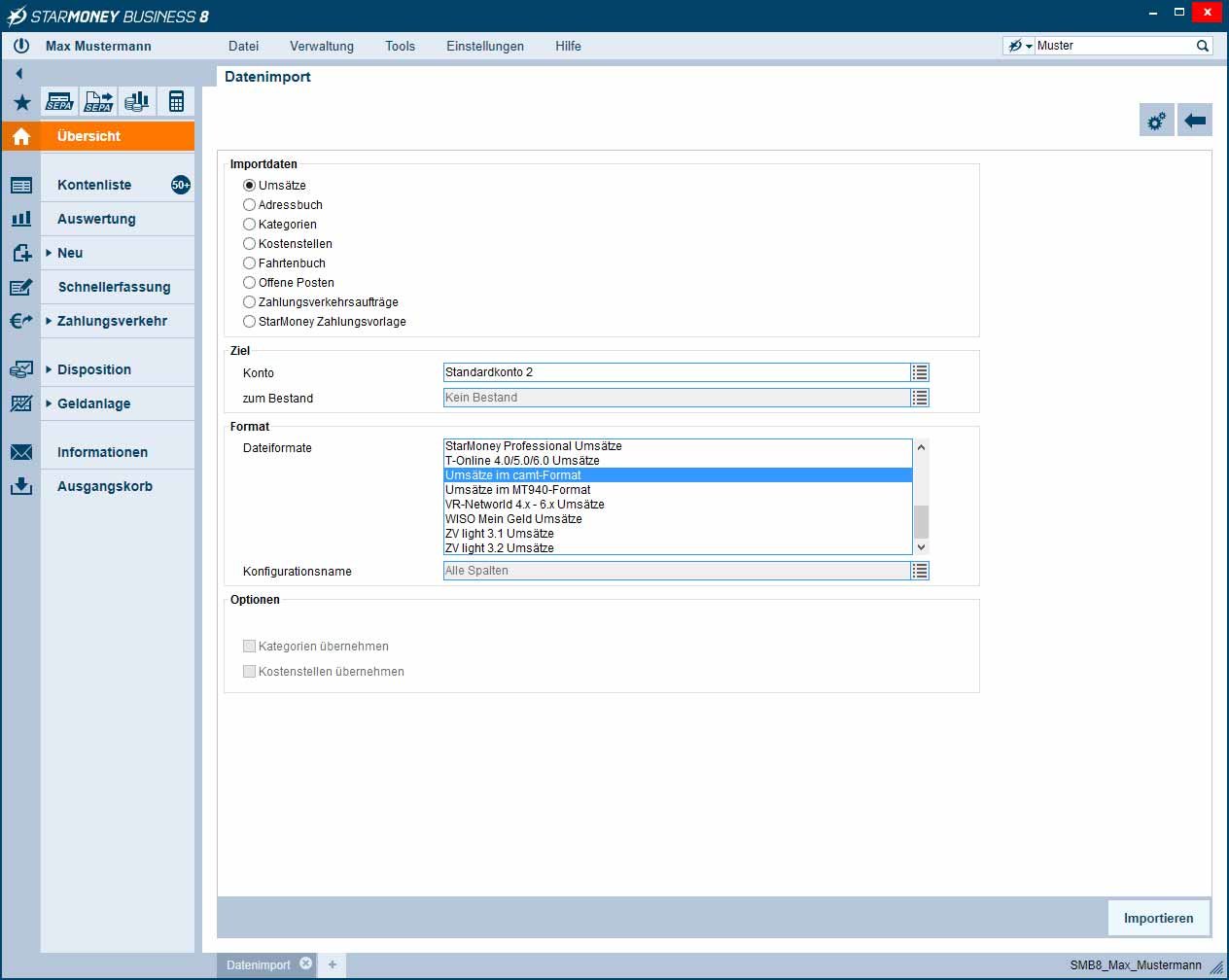Open the Einstellungen menu
Screen dimensions: 1229x980
(x=484, y=46)
